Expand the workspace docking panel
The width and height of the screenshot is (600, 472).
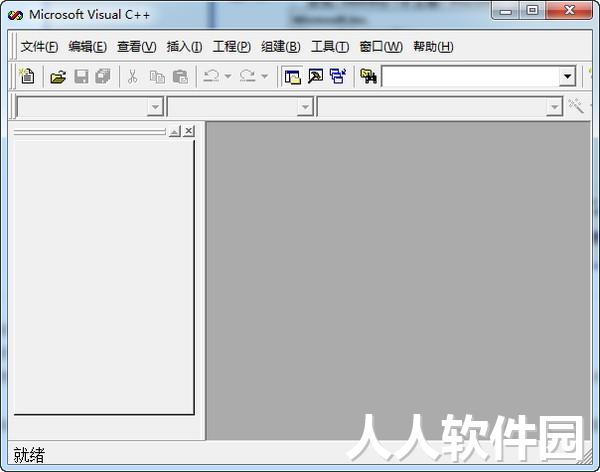click(x=174, y=131)
